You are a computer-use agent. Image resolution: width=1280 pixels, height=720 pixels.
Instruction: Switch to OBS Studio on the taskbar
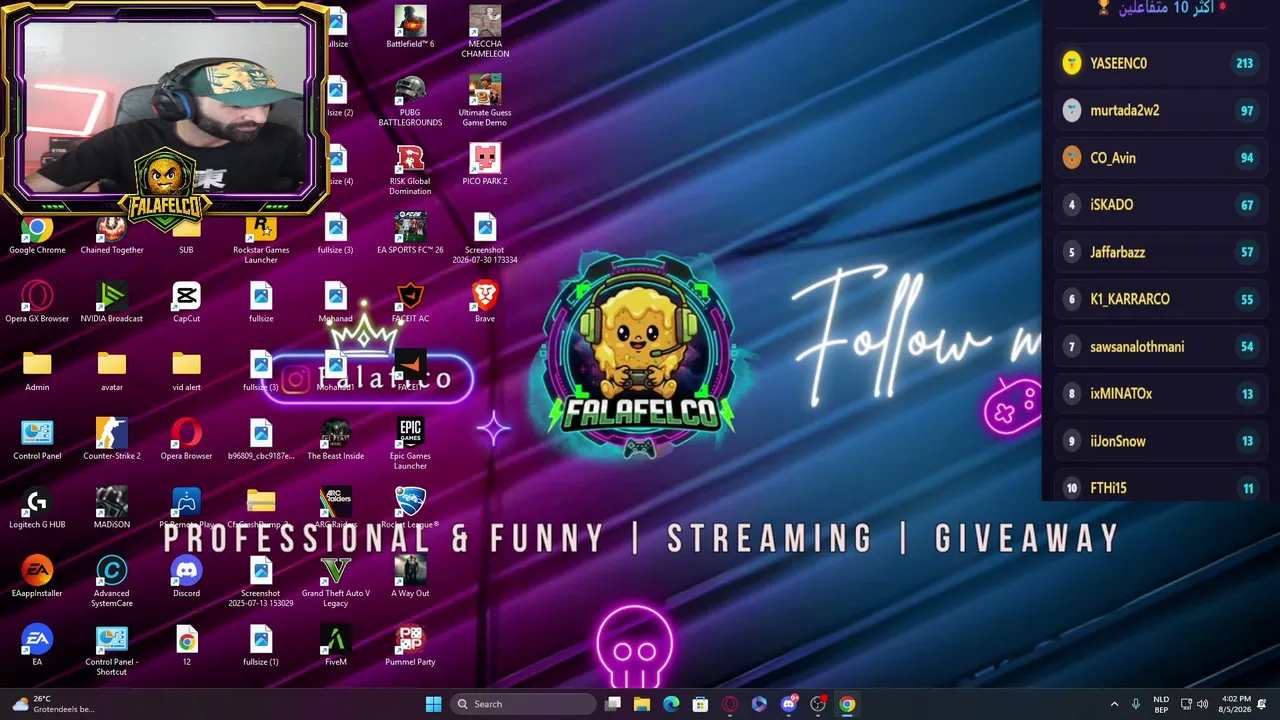[818, 704]
